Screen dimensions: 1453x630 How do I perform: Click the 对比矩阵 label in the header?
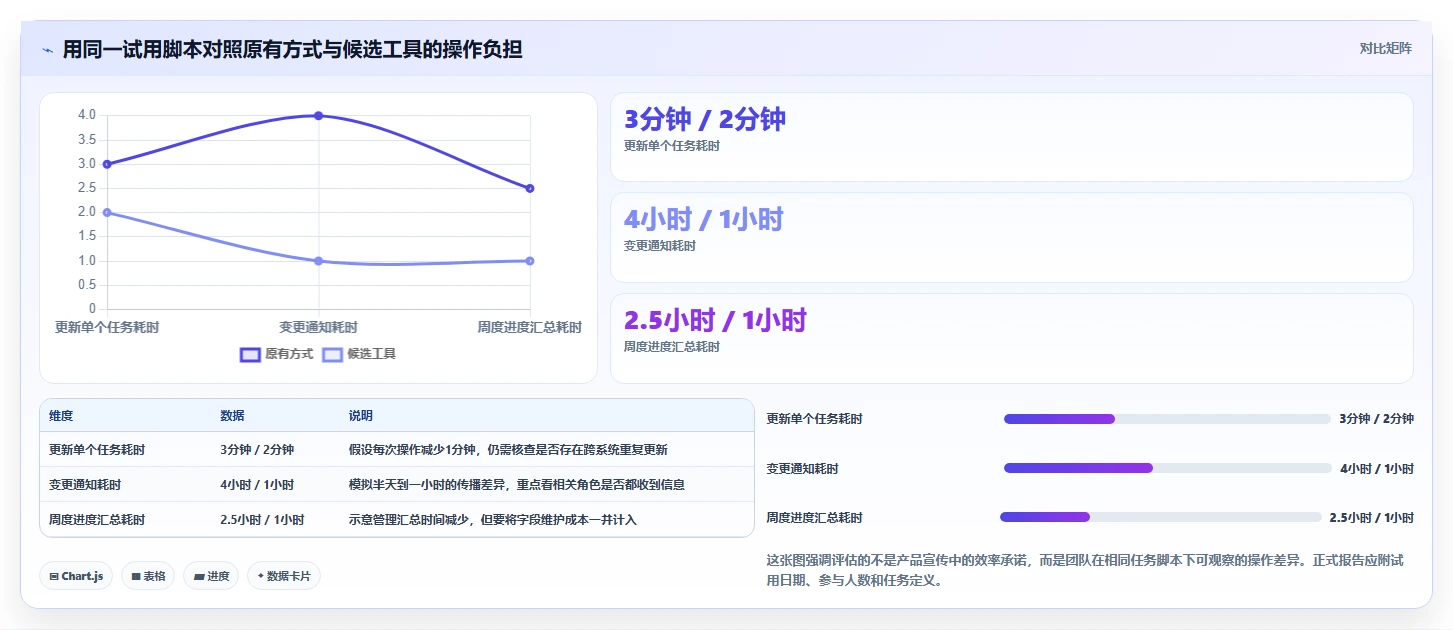(x=1385, y=48)
